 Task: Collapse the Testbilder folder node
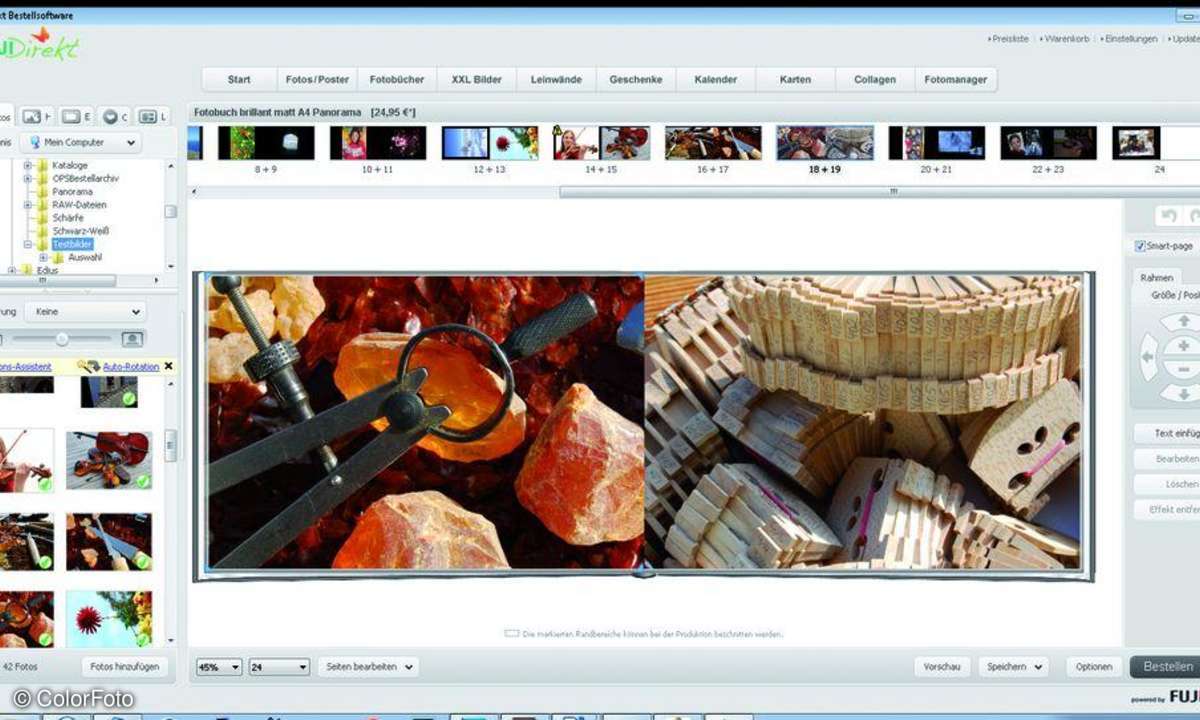(x=28, y=244)
